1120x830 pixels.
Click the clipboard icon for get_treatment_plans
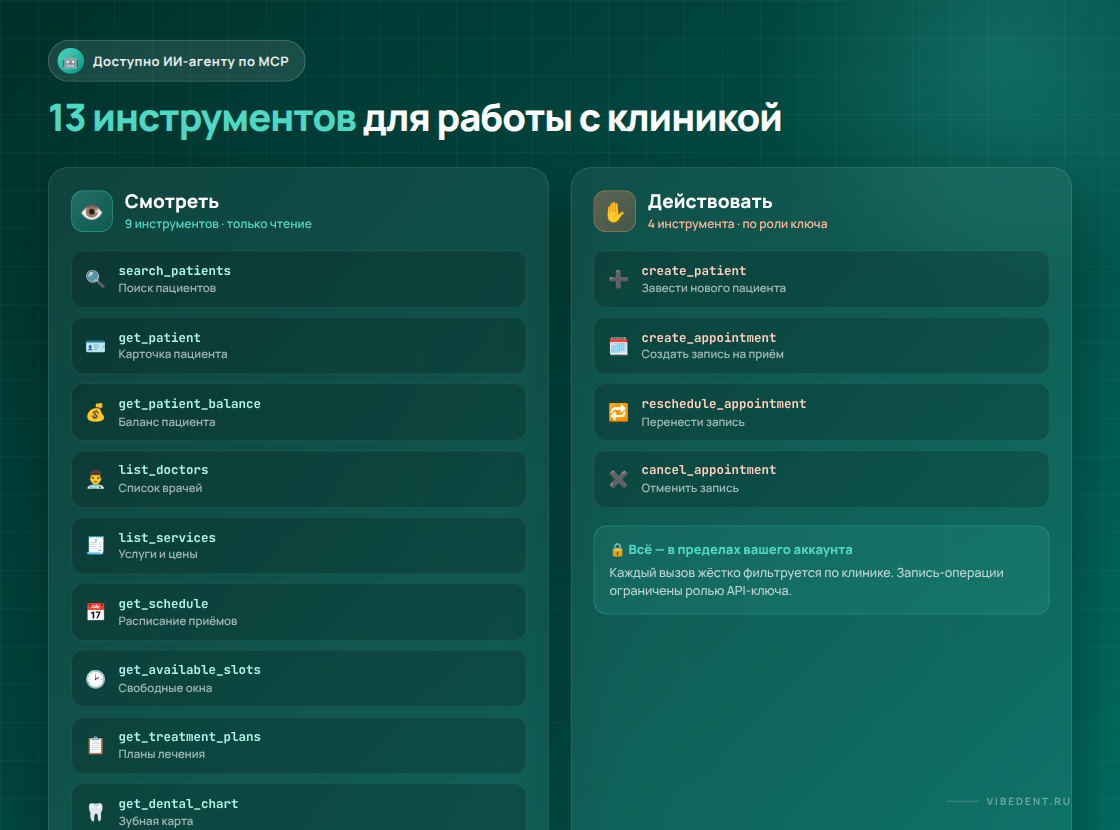tap(95, 745)
